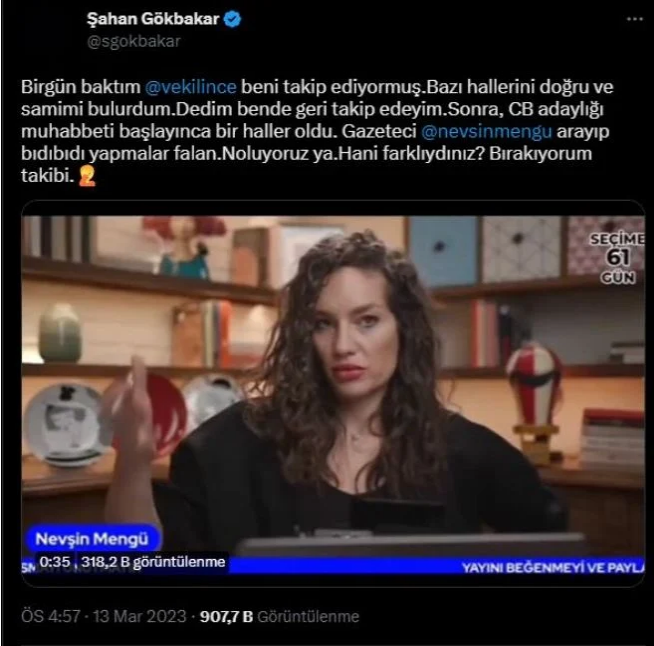The height and width of the screenshot is (646, 654).
Task: Open the @sgokbakar handle
Action: [133, 41]
